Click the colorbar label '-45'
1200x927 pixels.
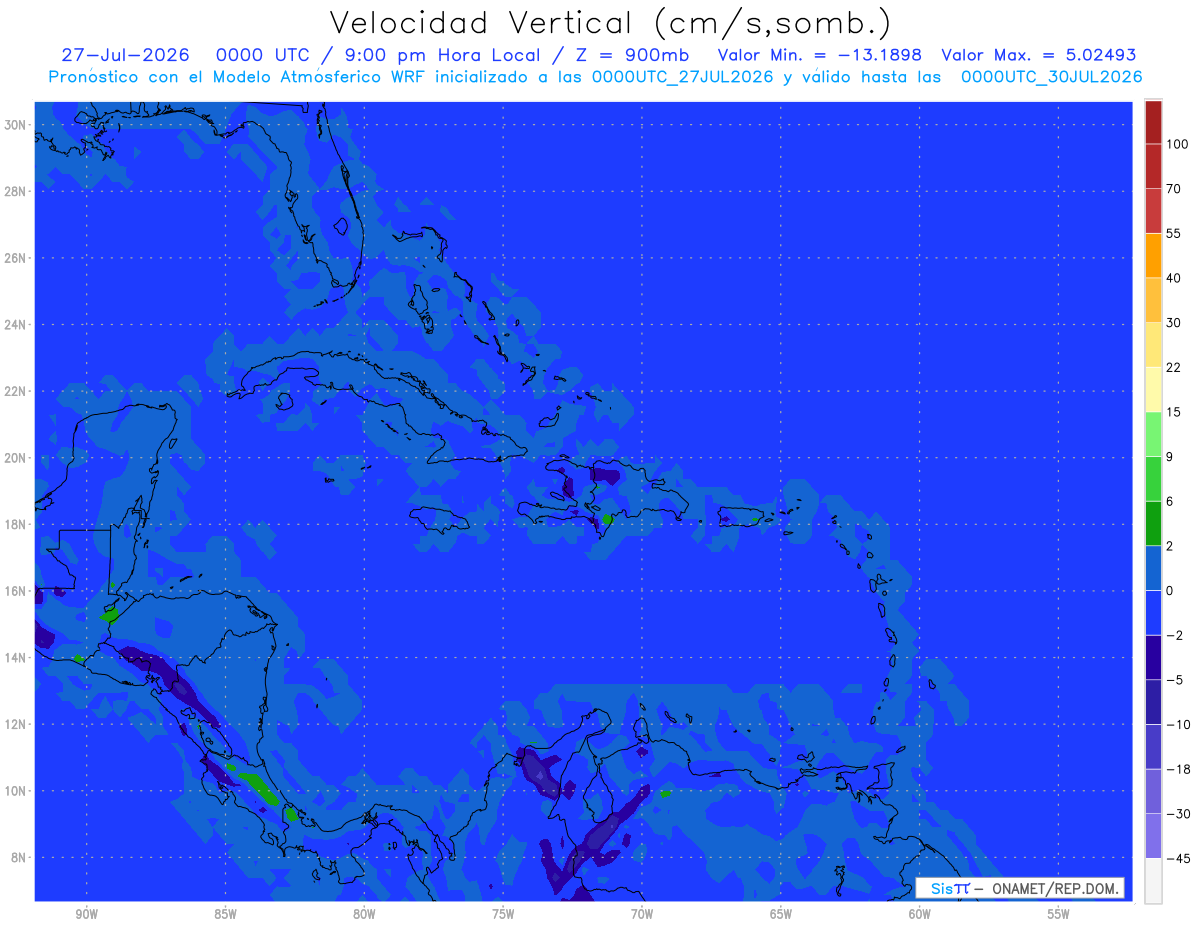[1177, 858]
